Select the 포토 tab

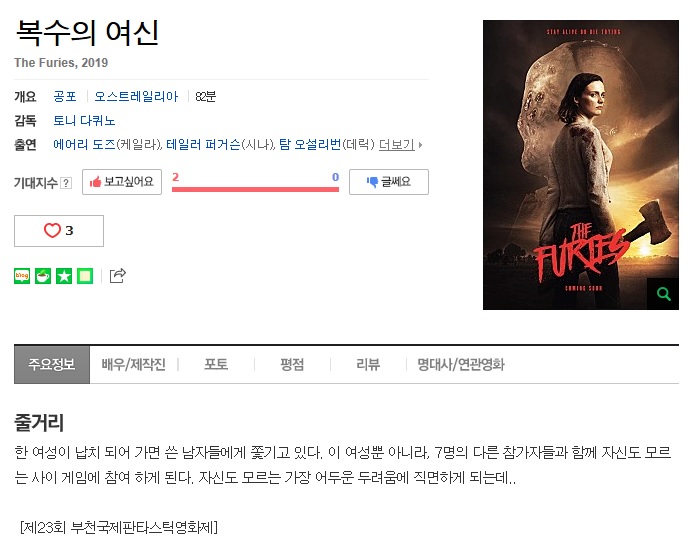point(216,364)
